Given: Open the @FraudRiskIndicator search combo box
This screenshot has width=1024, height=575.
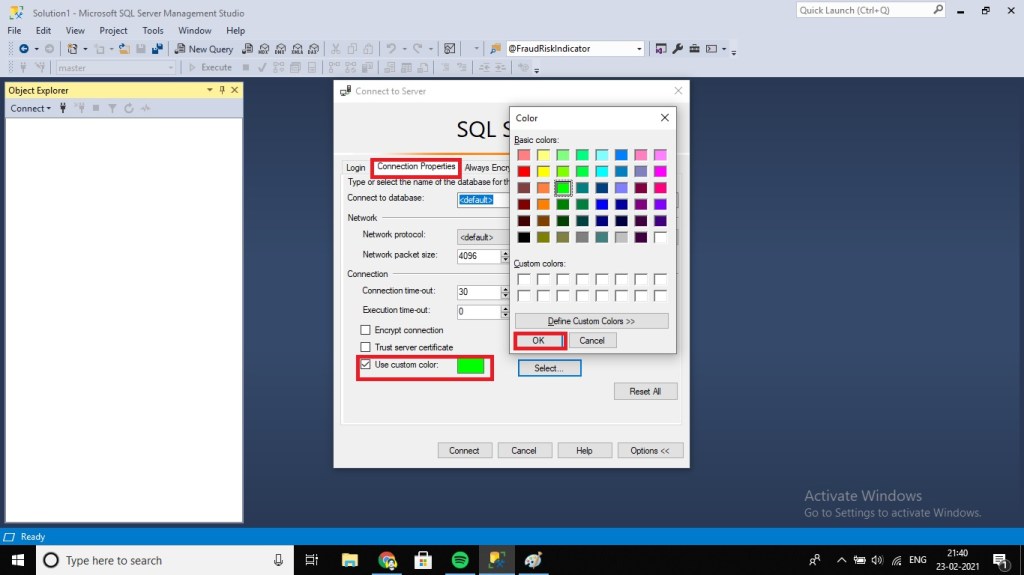Looking at the screenshot, I should (574, 48).
